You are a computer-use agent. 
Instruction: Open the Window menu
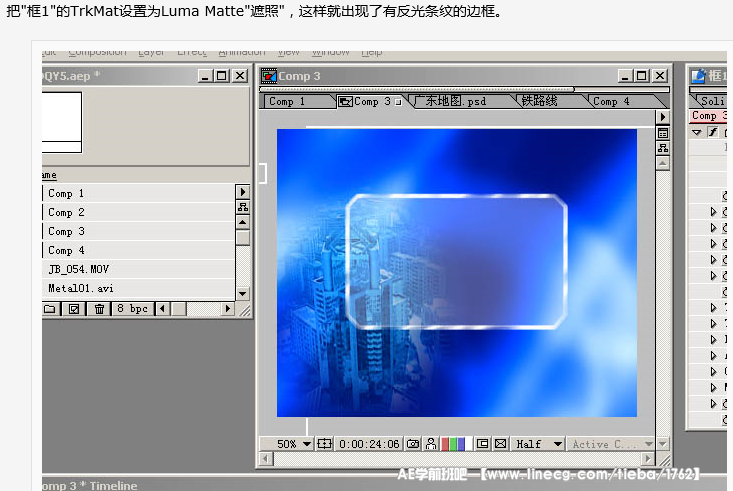pos(330,52)
